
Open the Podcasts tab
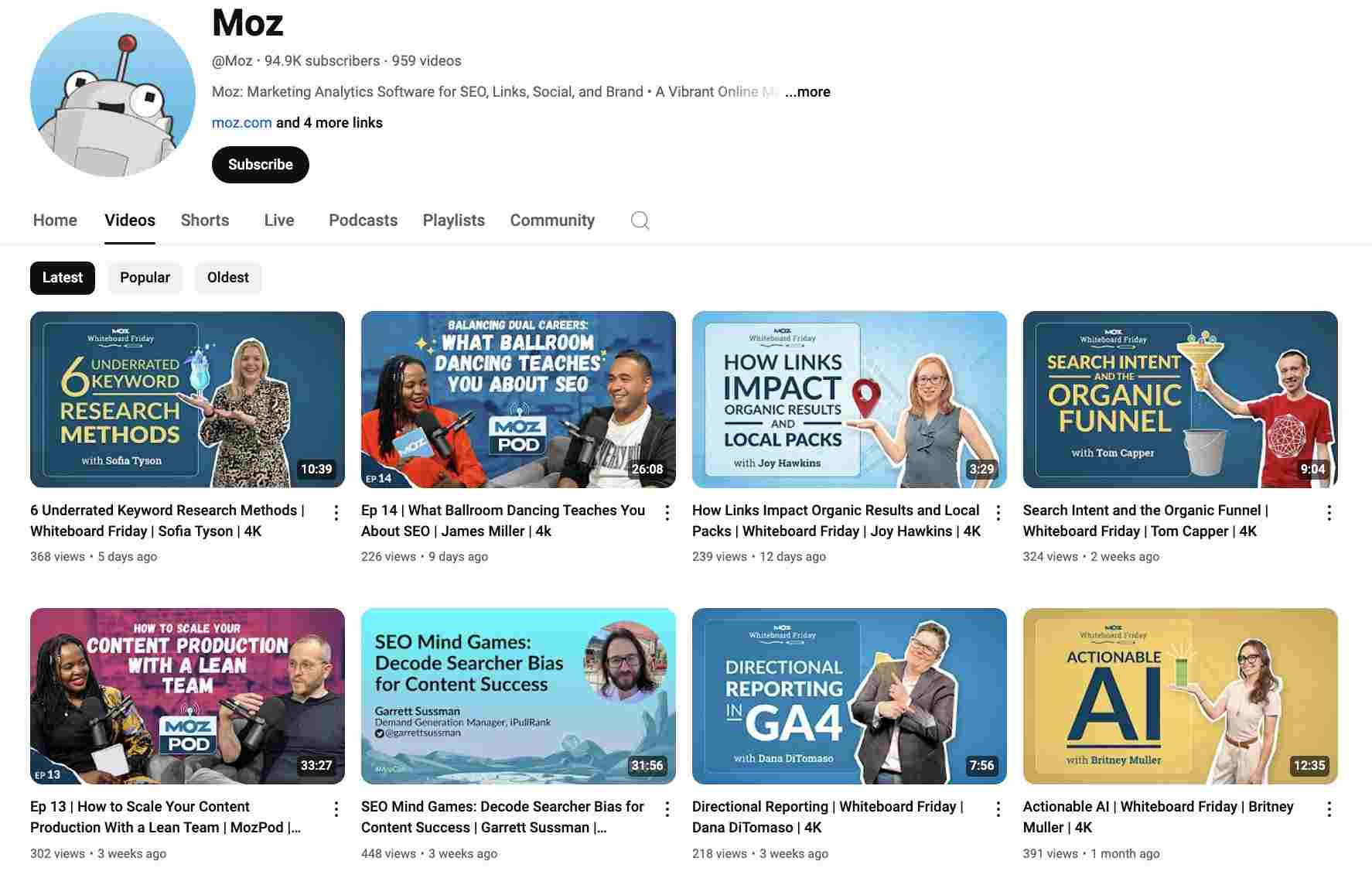(363, 220)
